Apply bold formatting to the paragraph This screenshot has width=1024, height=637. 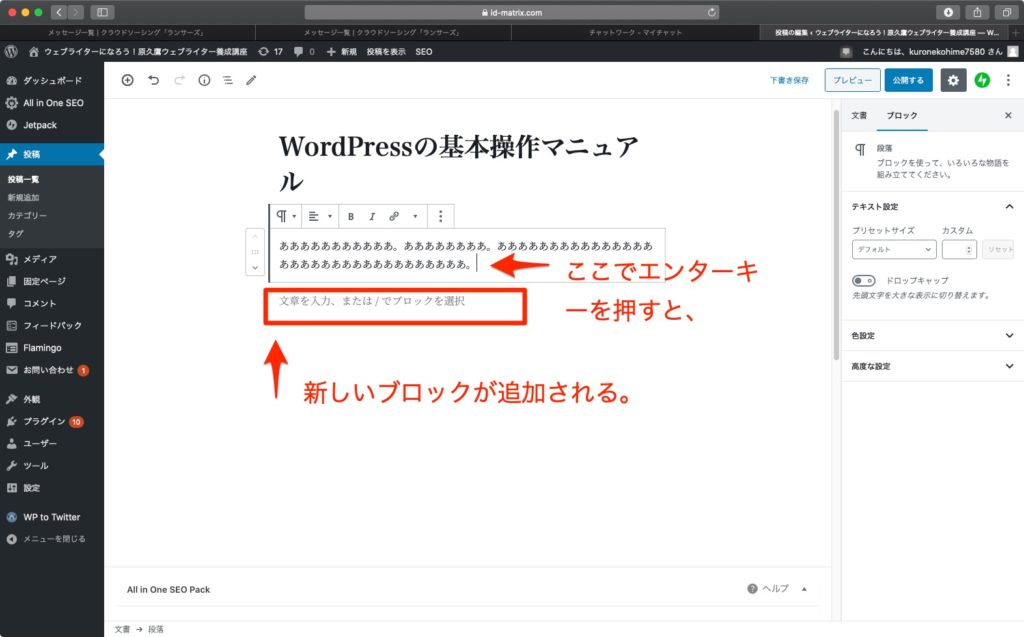click(351, 216)
